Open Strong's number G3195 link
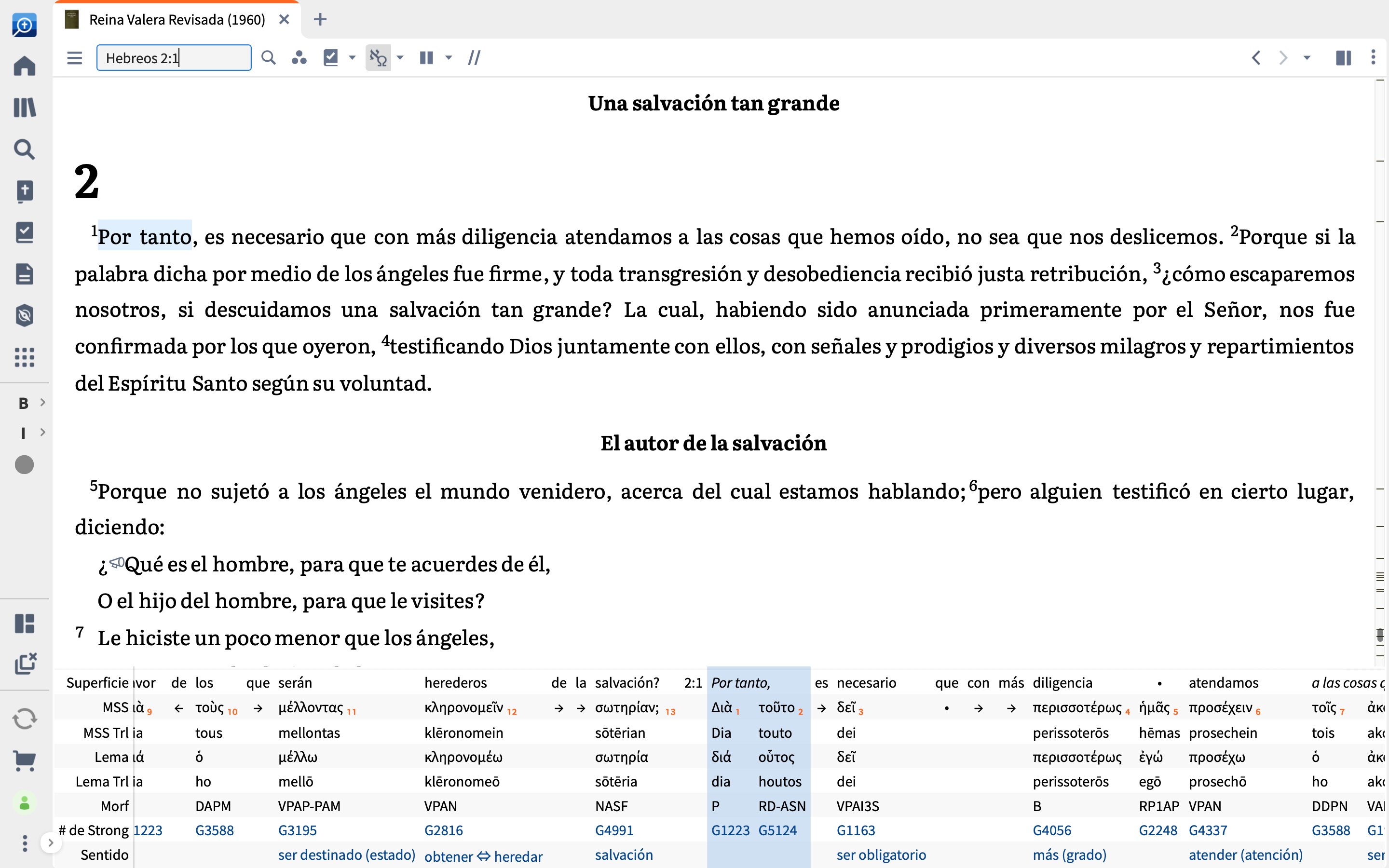Viewport: 1389px width, 868px height. coord(297,830)
